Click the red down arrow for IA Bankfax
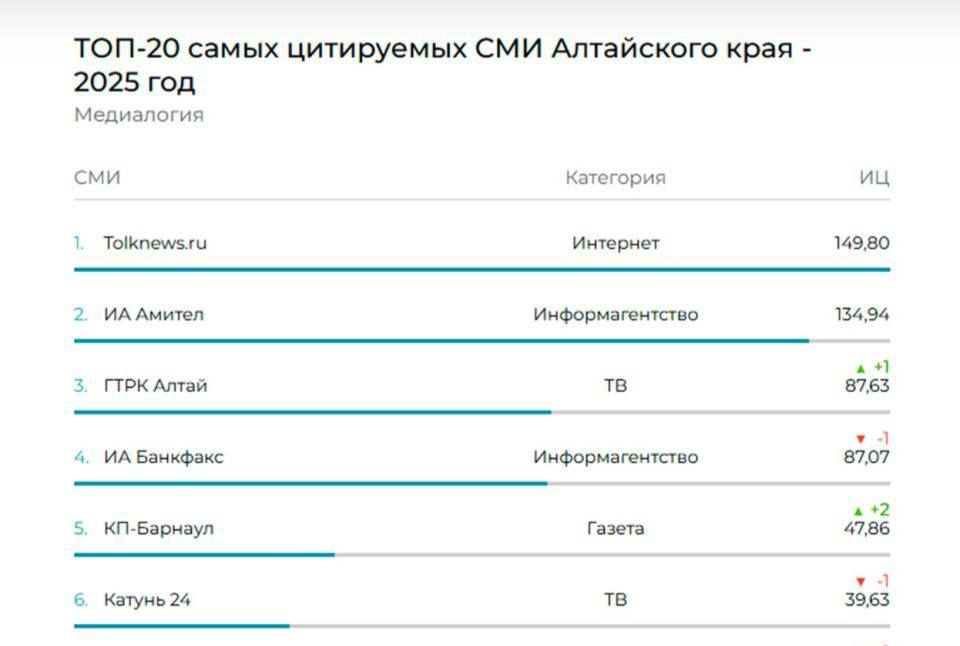Image resolution: width=960 pixels, height=646 pixels. point(860,440)
